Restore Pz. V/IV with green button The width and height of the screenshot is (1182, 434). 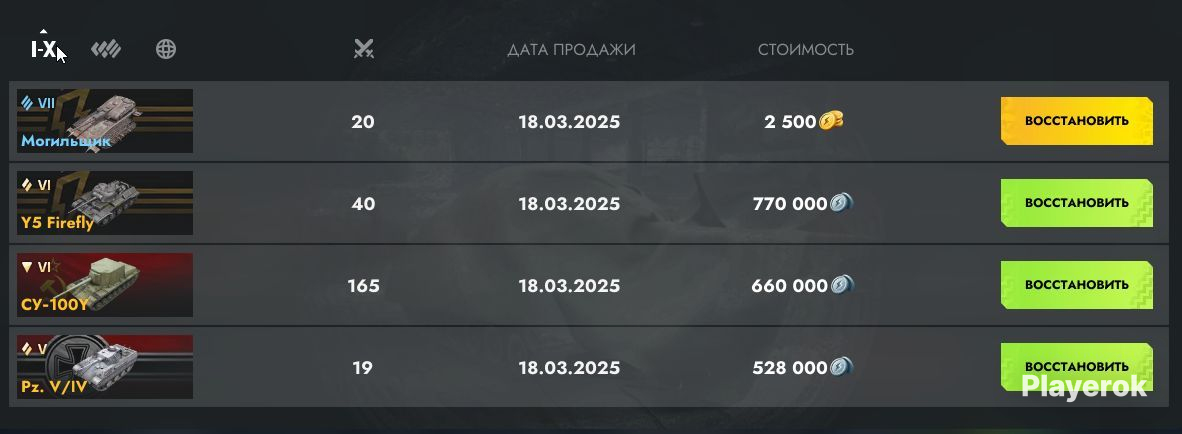(1076, 367)
